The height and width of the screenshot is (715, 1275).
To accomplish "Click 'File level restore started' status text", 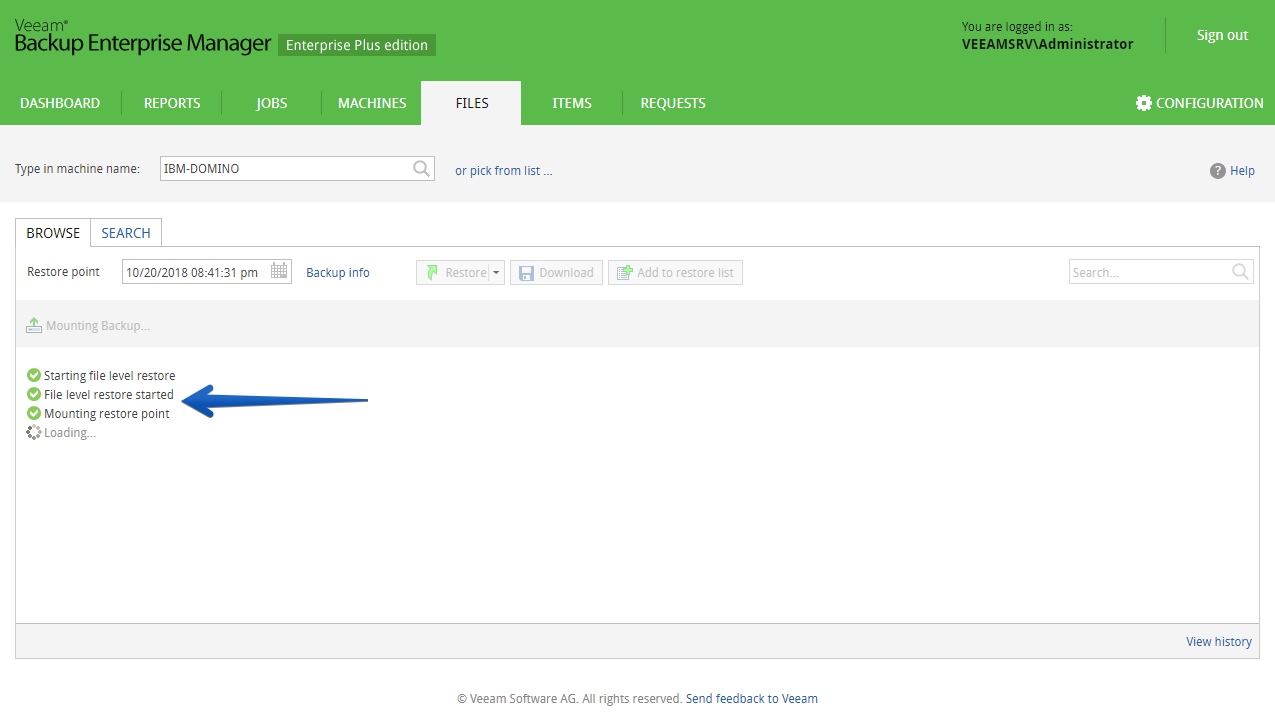I will click(x=109, y=395).
